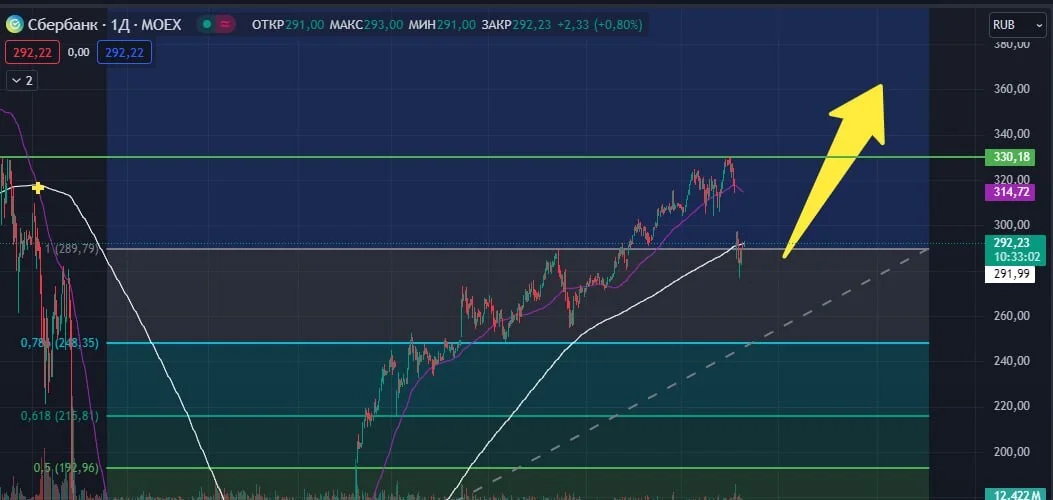The height and width of the screenshot is (500, 1053).
Task: Click the 260,00 price scale value
Action: click(x=1011, y=315)
